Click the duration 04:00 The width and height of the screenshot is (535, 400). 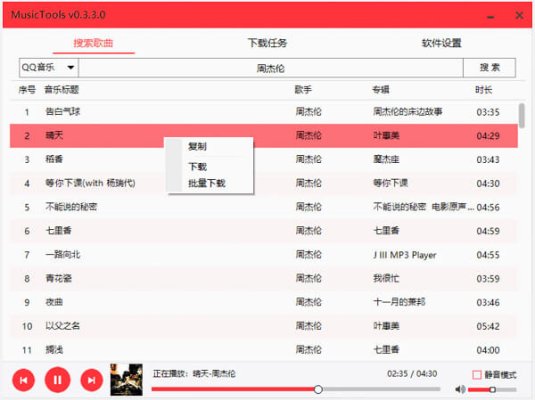[x=488, y=350]
